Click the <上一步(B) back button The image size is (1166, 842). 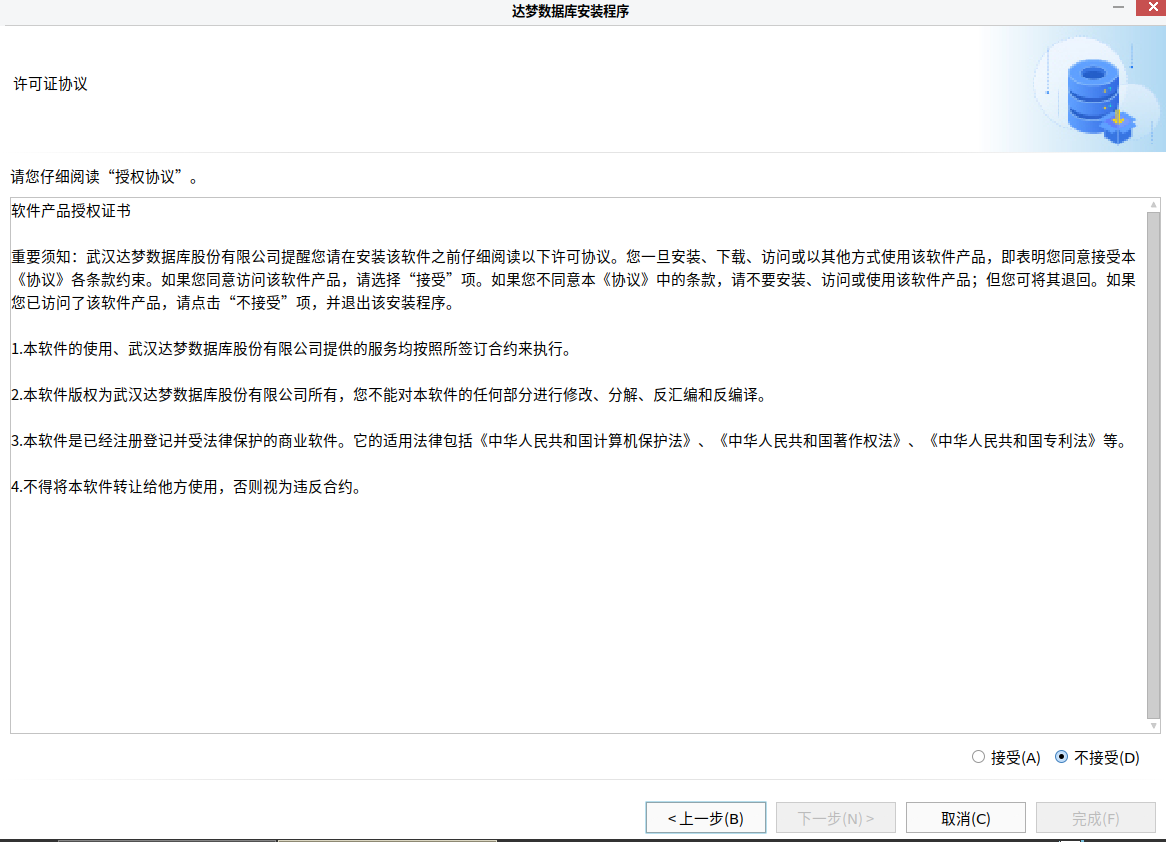coord(706,818)
